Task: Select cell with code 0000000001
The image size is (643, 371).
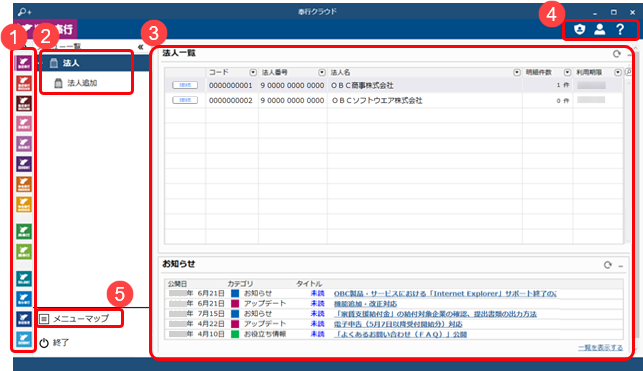Action: coord(230,85)
